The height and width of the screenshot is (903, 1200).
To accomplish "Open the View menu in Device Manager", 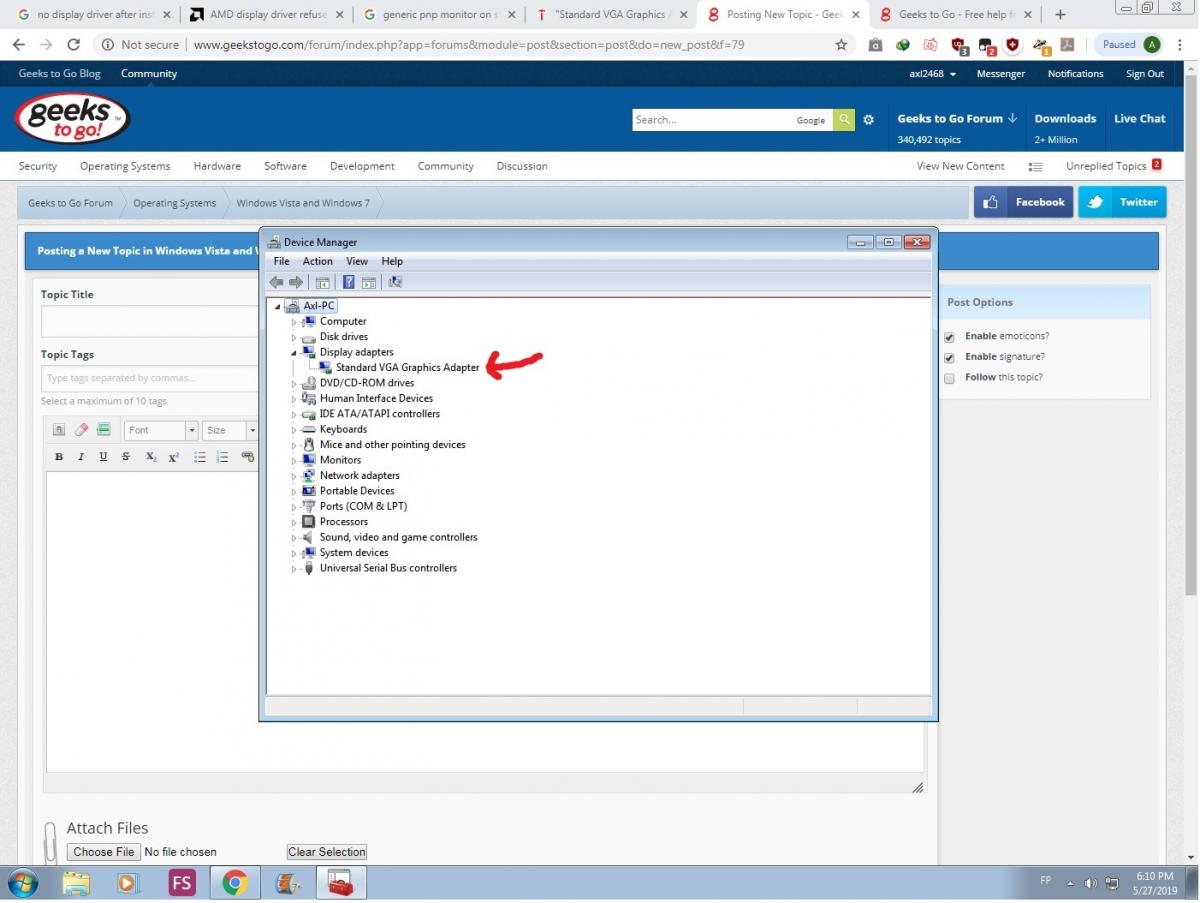I will (x=357, y=261).
